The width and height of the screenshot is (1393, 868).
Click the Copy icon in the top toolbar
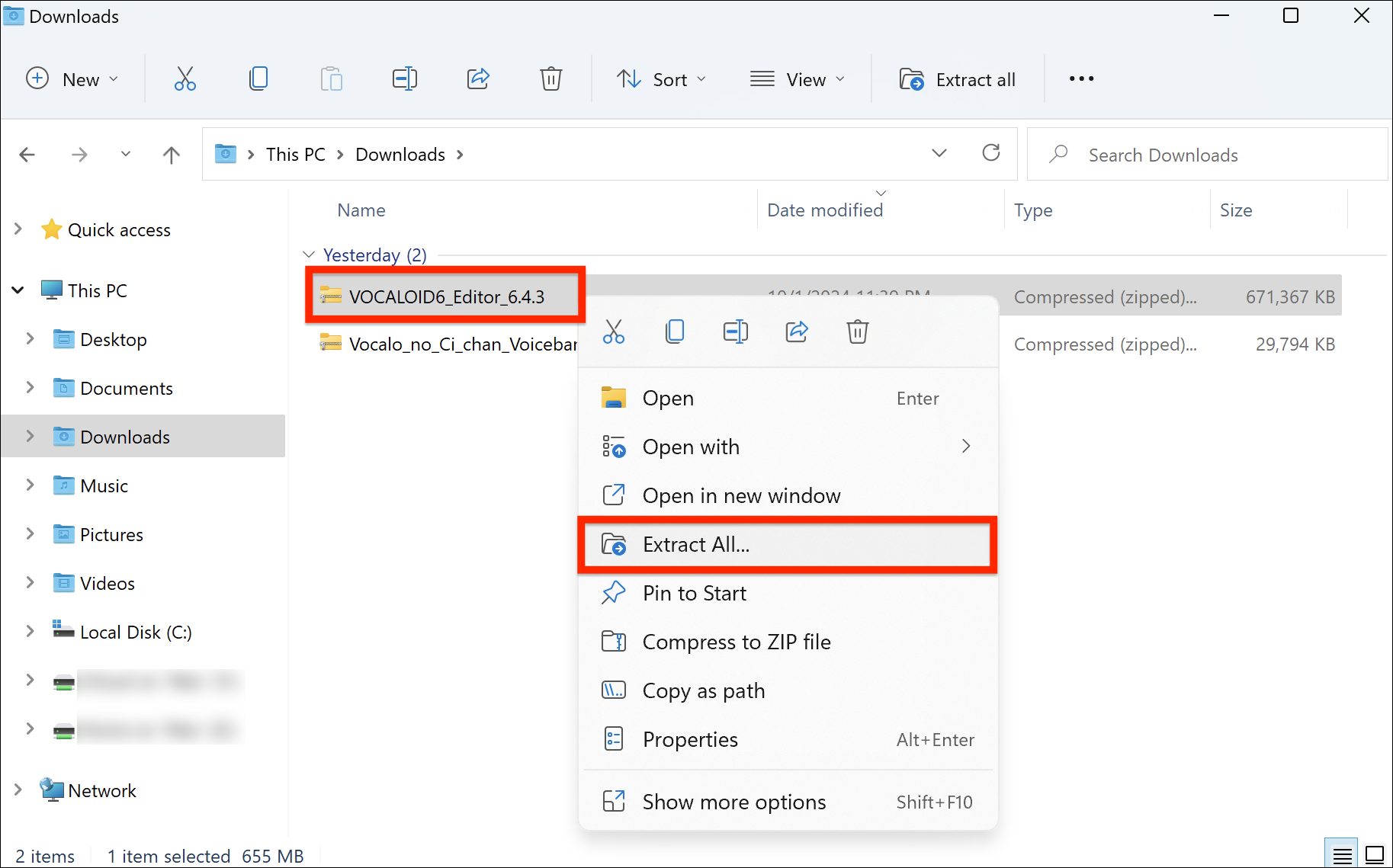(258, 79)
